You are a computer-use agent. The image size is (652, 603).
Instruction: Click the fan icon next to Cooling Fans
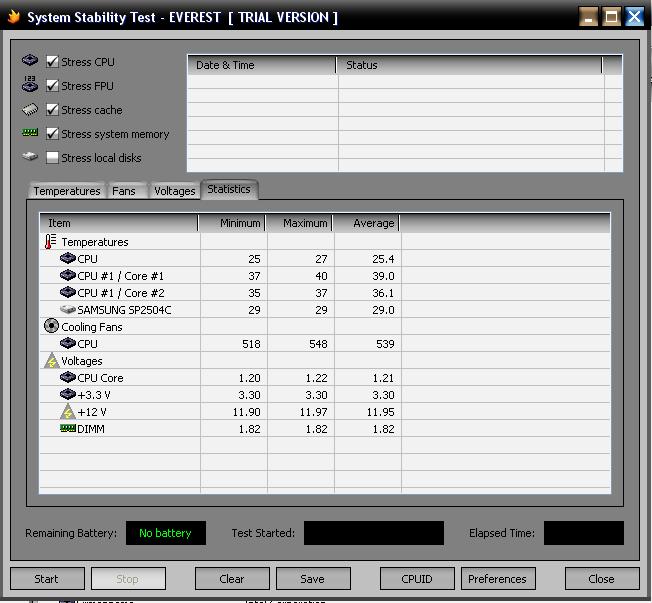coord(51,326)
